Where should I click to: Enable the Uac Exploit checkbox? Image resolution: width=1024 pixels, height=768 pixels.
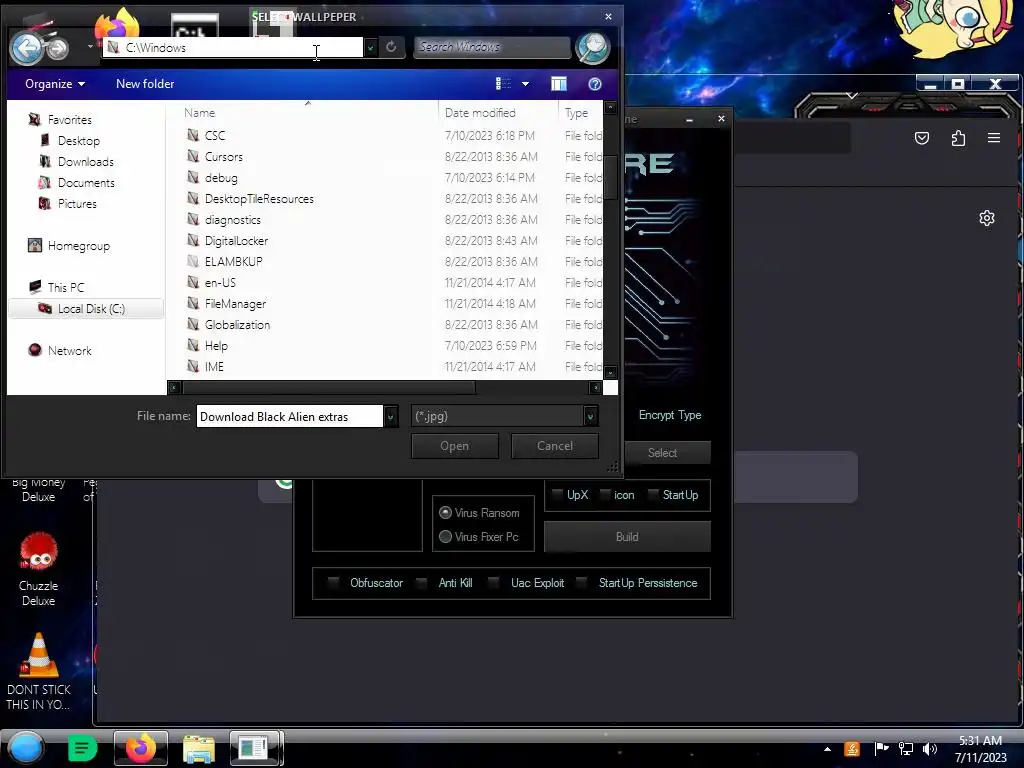[494, 583]
